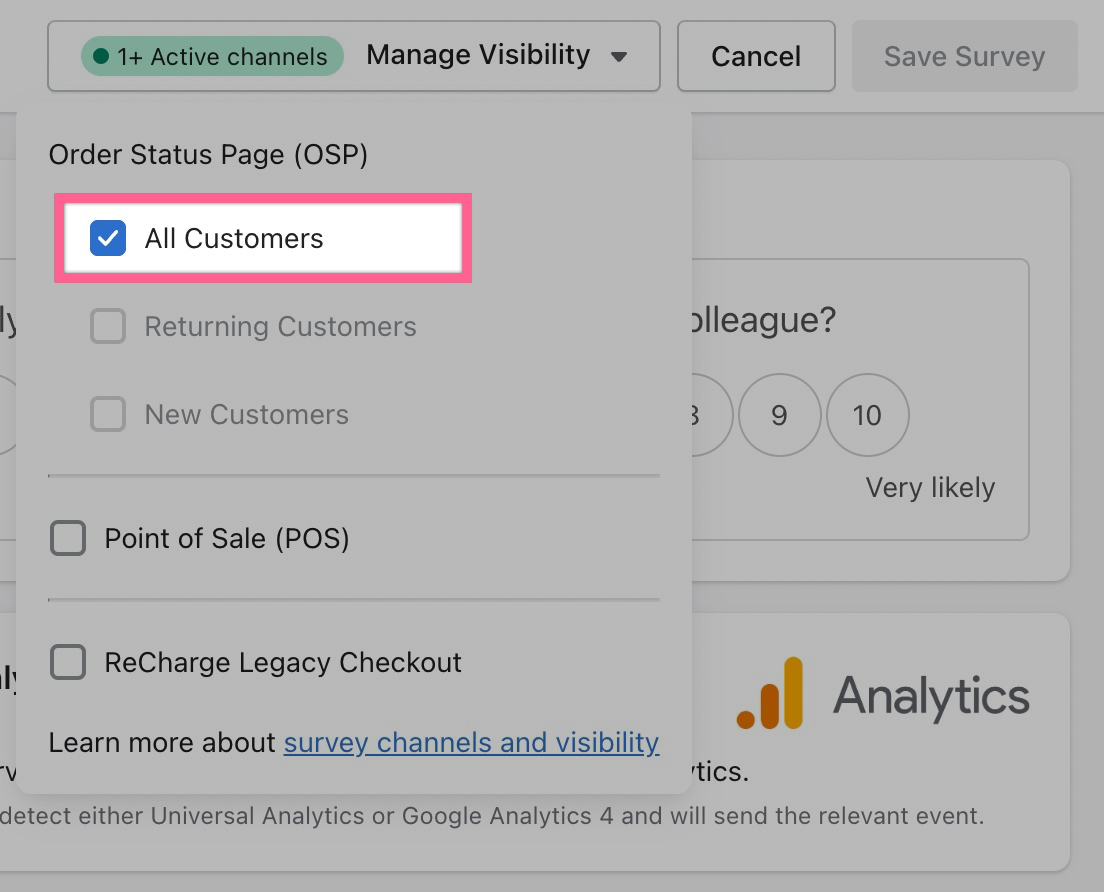
Task: Click the 1+ Active channels badge
Action: pos(212,57)
